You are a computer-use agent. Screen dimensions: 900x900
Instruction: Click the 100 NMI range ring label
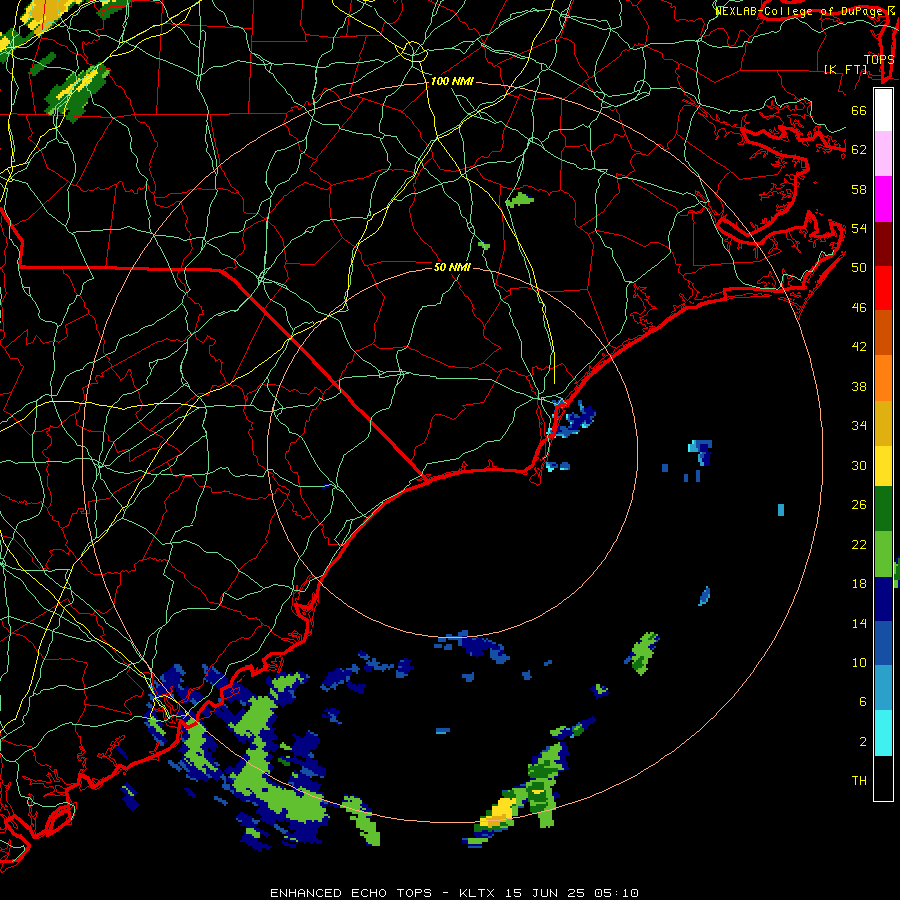point(452,82)
